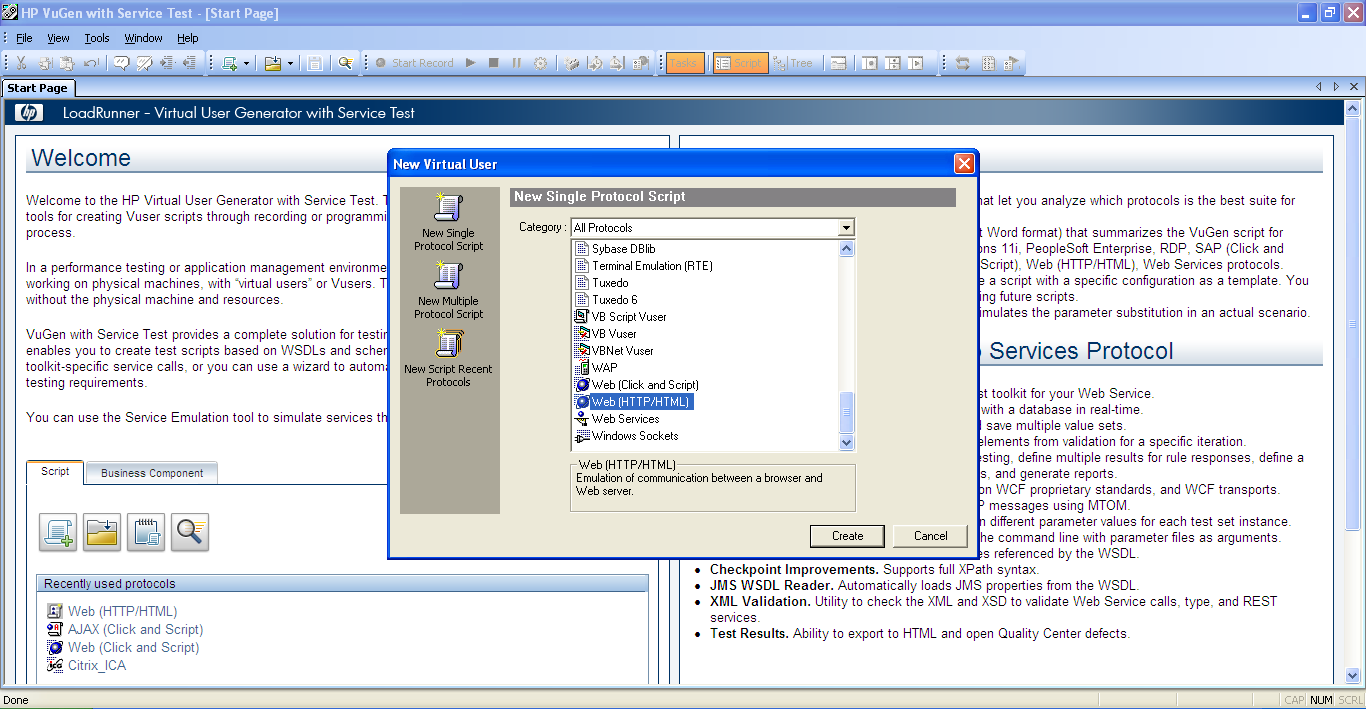
Task: Click the Open Existing Script folder icon
Action: [102, 532]
